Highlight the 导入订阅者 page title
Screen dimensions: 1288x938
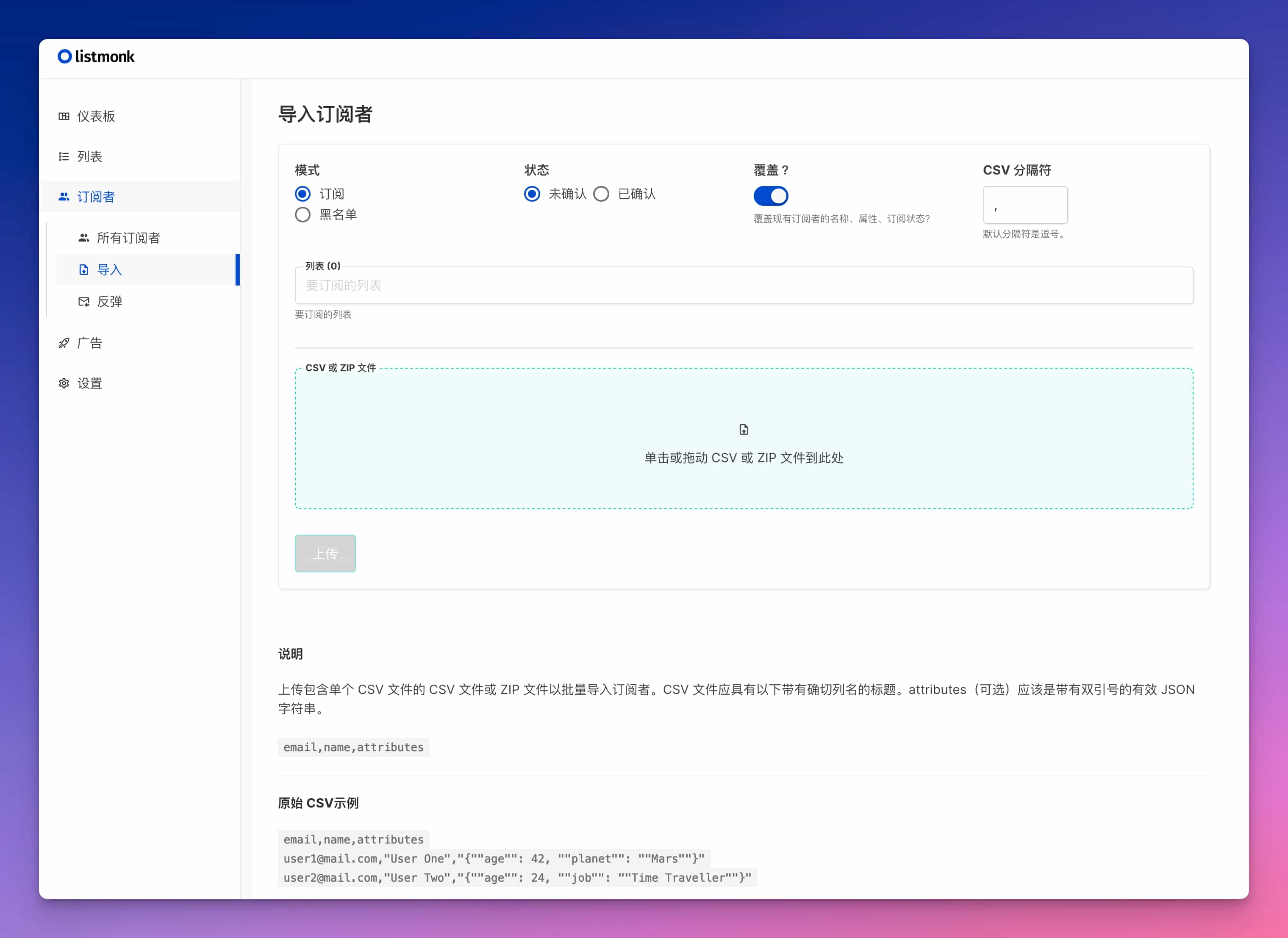pos(326,115)
